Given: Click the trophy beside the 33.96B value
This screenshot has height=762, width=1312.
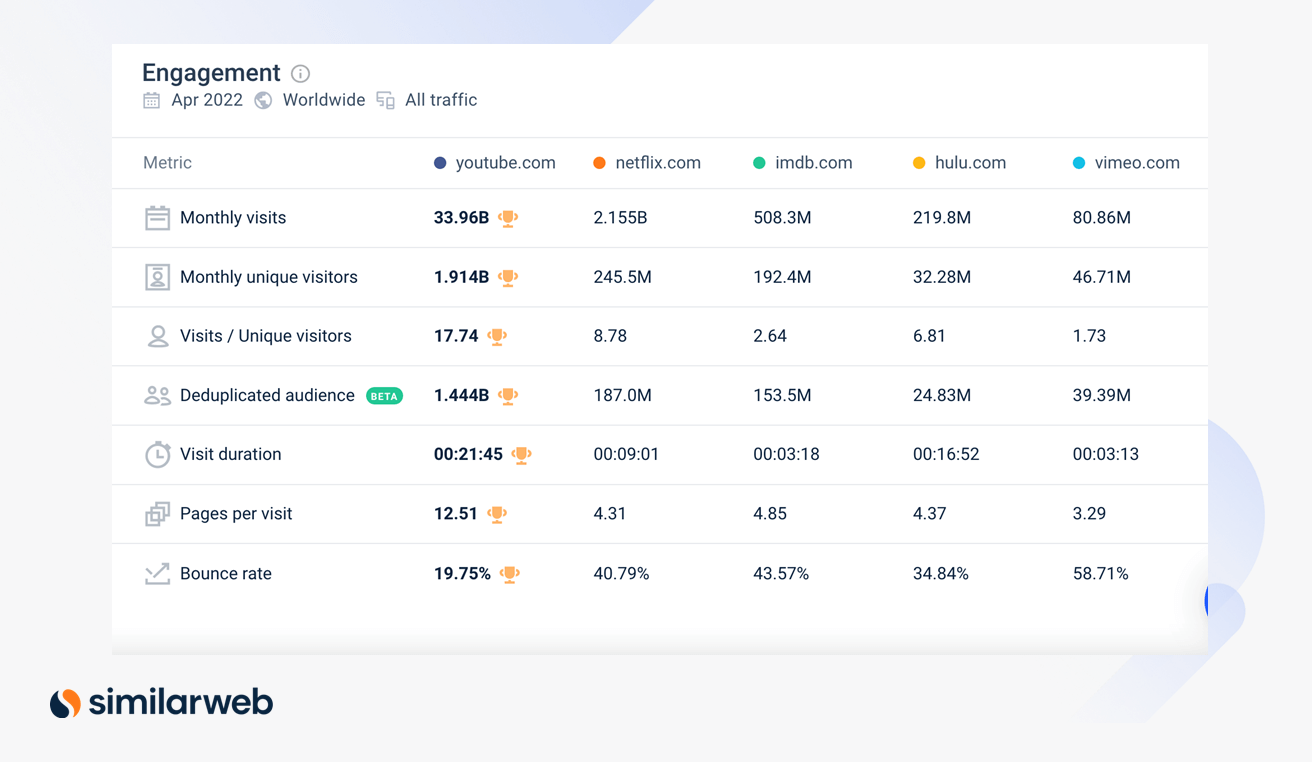Looking at the screenshot, I should coord(508,218).
